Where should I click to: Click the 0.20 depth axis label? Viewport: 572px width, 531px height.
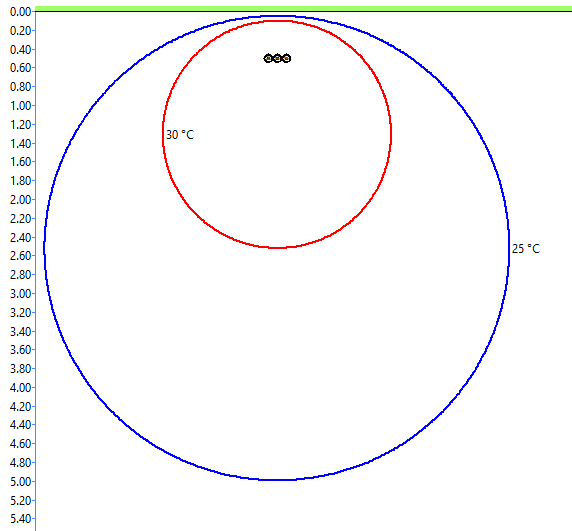coord(20,31)
